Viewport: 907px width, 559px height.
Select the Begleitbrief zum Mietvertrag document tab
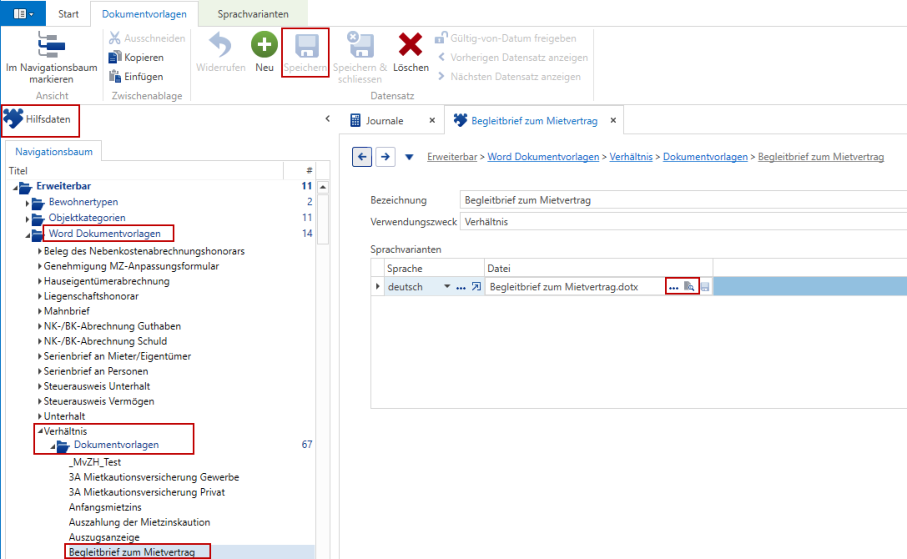[534, 120]
